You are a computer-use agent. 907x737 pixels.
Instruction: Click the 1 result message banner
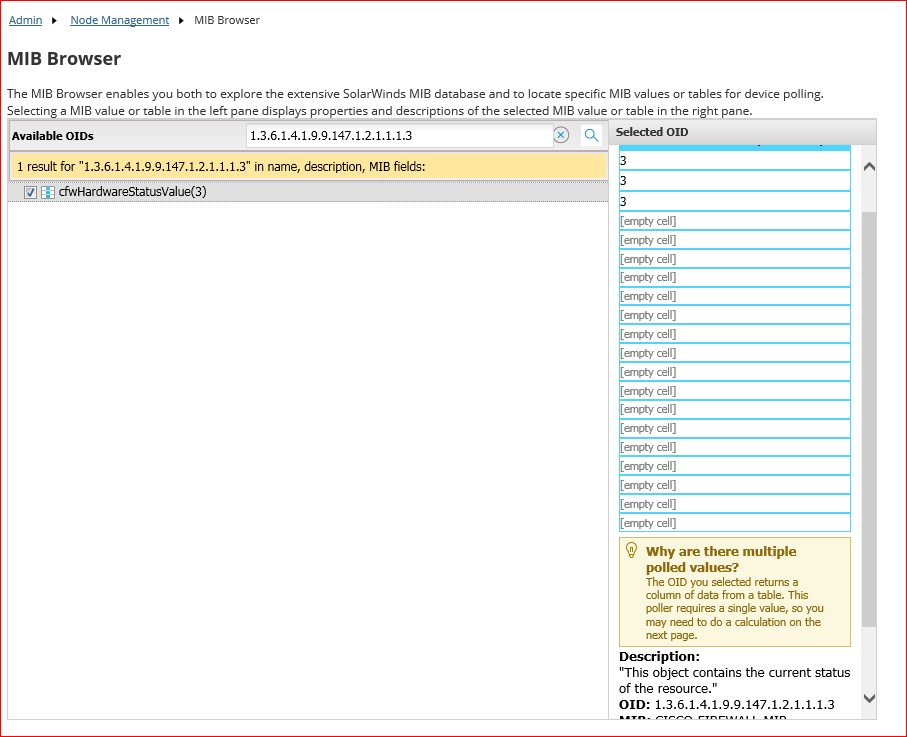(308, 167)
